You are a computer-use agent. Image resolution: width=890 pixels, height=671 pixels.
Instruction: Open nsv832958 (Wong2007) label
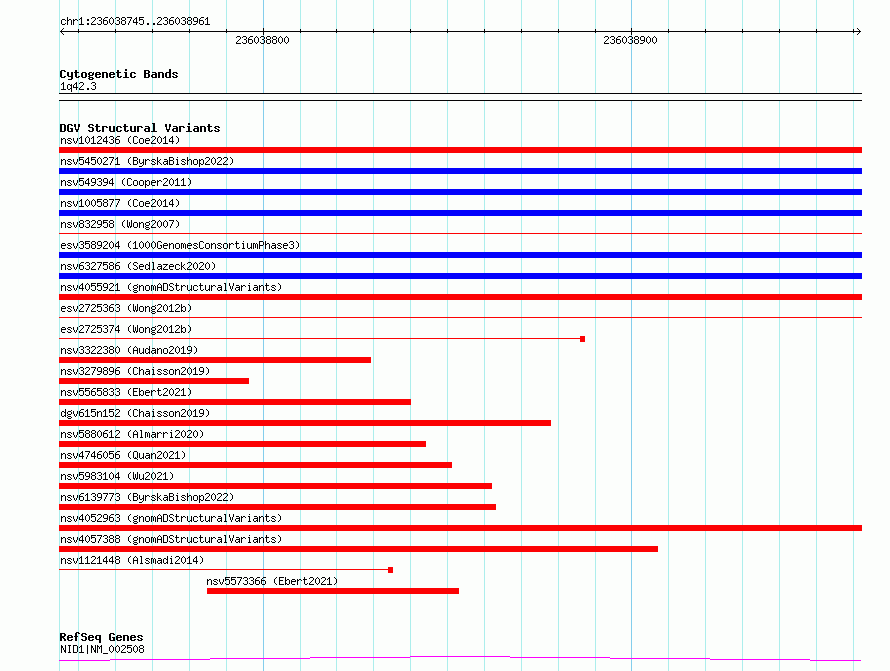tap(120, 224)
